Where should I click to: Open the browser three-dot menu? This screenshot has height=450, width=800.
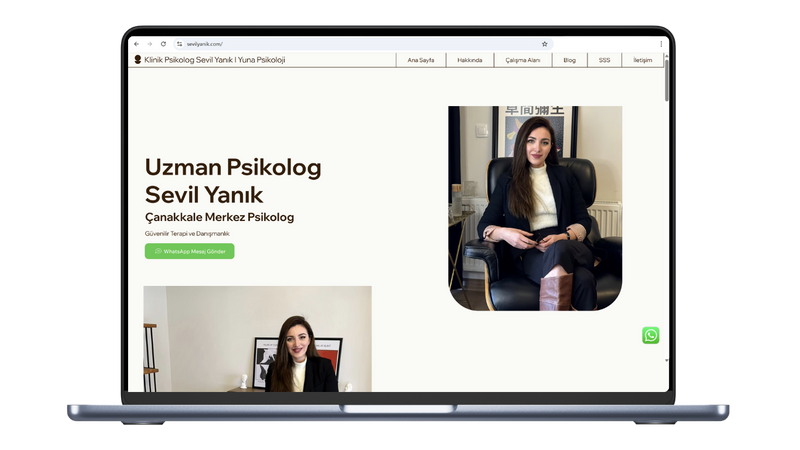pyautogui.click(x=661, y=44)
